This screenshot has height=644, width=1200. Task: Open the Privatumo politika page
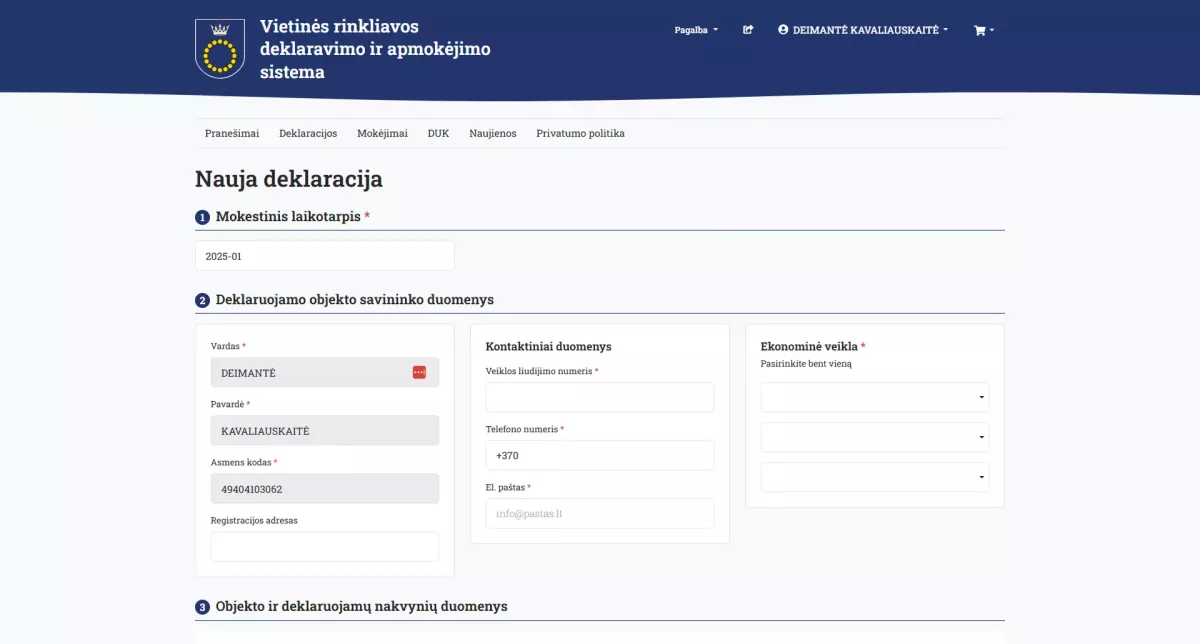(x=580, y=132)
